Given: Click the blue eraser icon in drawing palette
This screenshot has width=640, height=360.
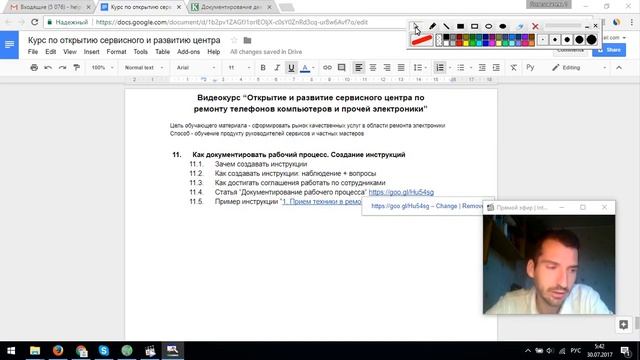Looking at the screenshot, I should click(x=520, y=26).
